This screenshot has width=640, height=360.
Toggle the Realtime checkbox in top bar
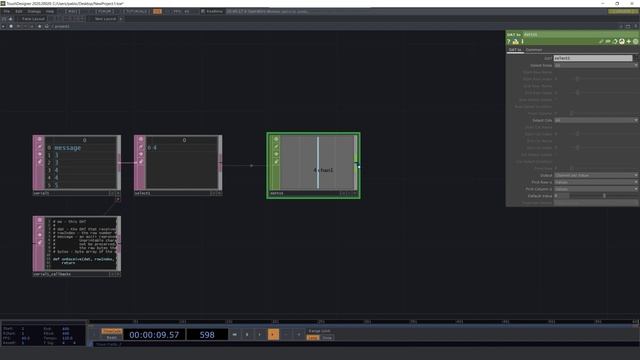(203, 11)
